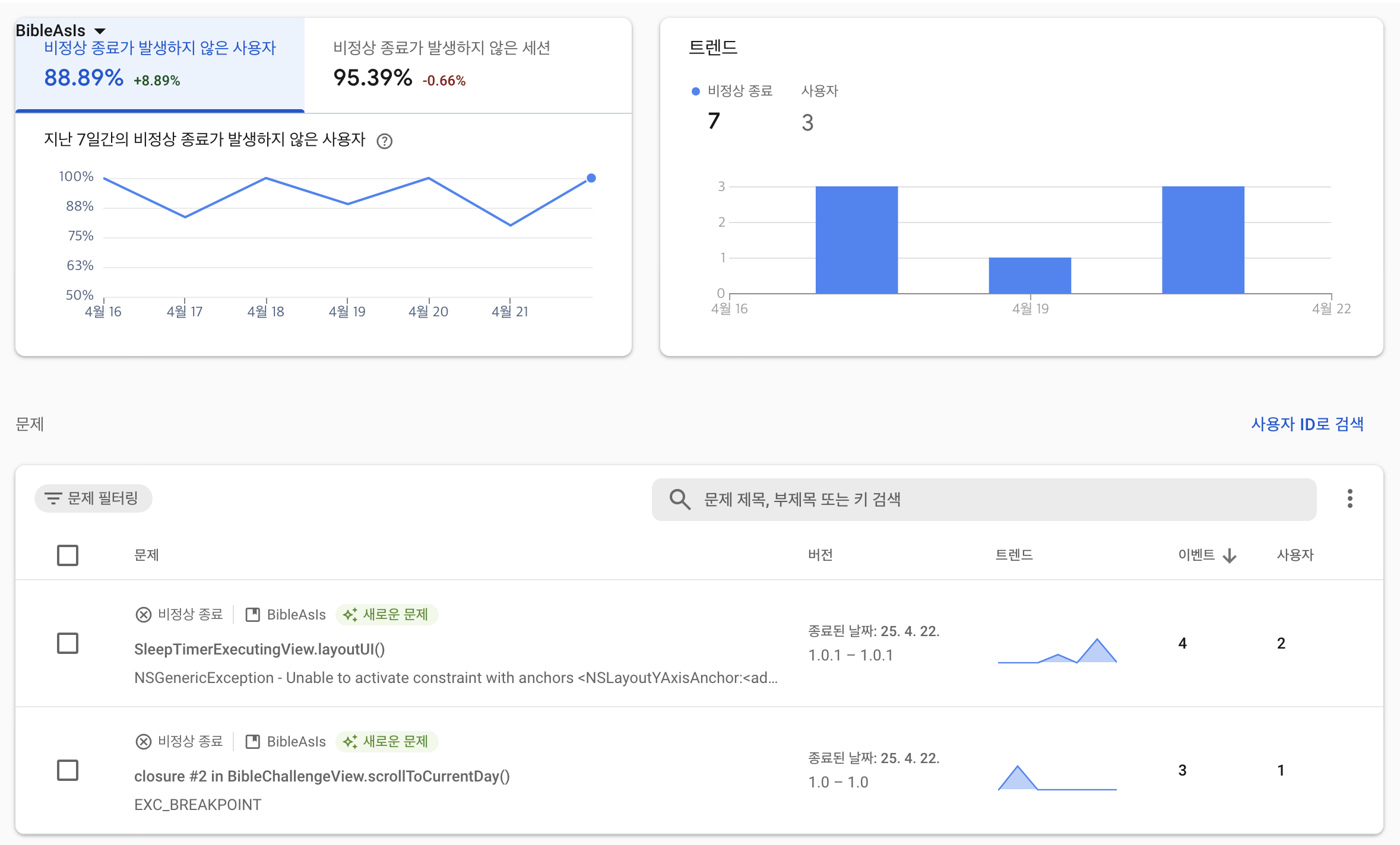The width and height of the screenshot is (1400, 845).
Task: Open the three-dot more options menu
Action: 1350,498
